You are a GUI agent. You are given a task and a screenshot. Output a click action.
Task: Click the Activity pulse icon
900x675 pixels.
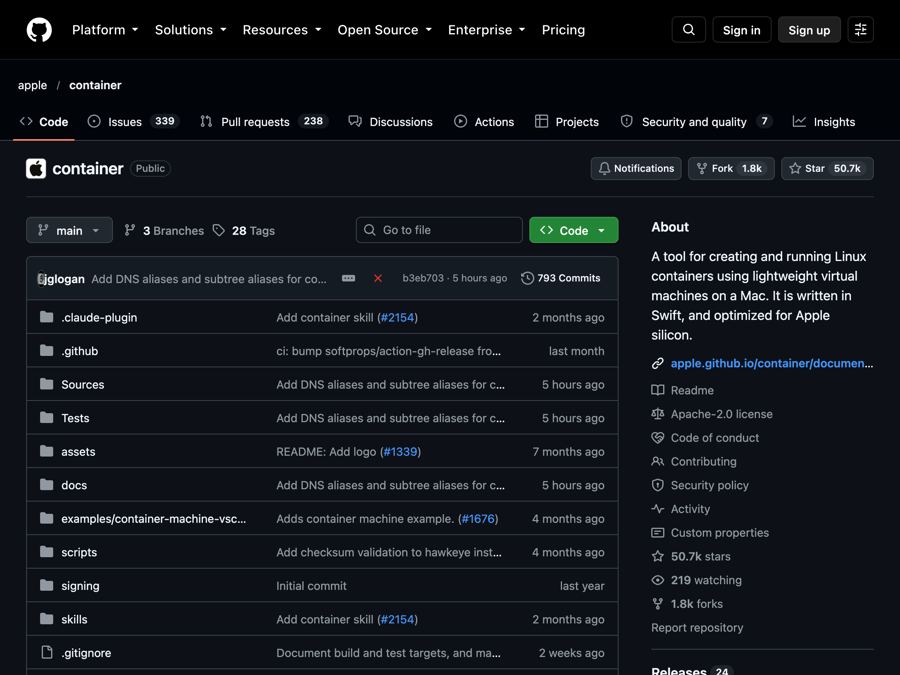tap(657, 509)
